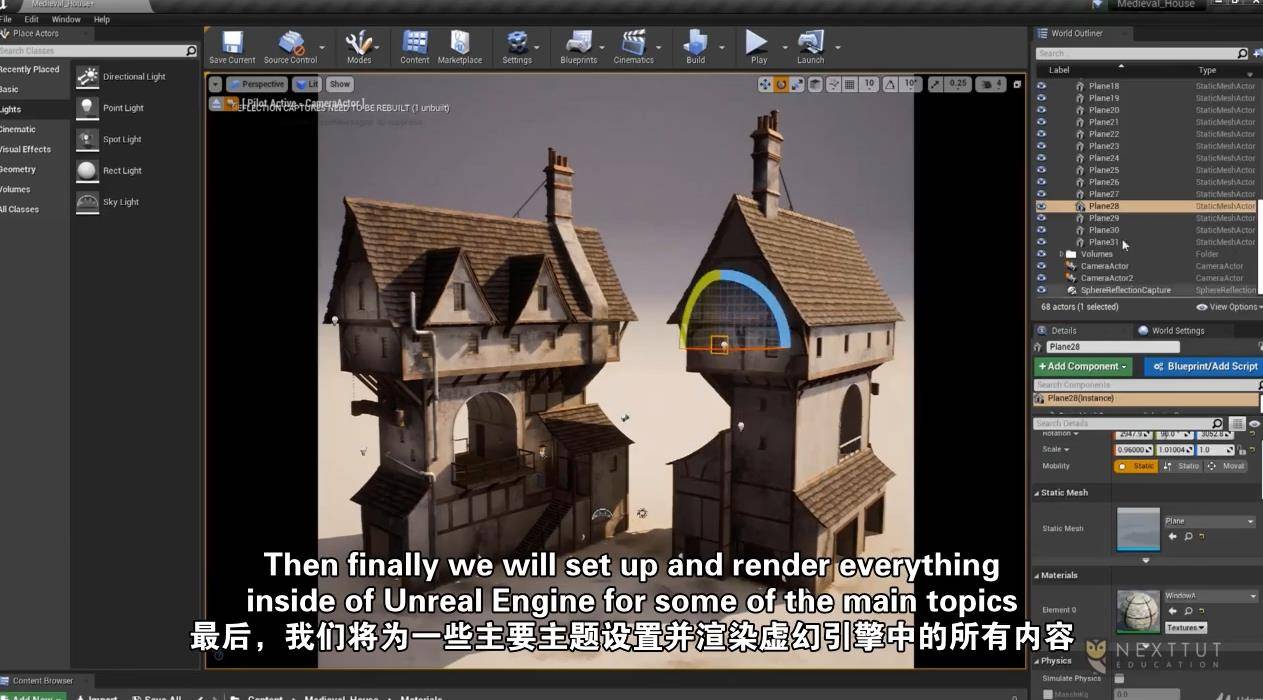
Task: Toggle visibility of CameraActor2
Action: (1041, 278)
